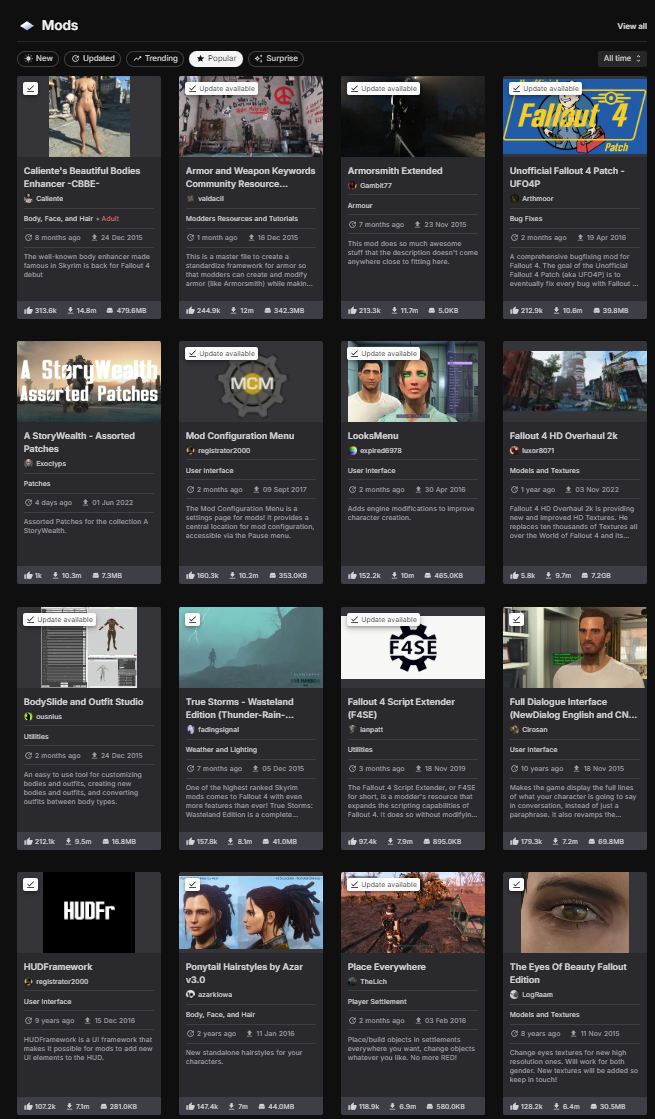Click Update available badge on Mod Configuration Menu
Image resolution: width=655 pixels, height=1119 pixels.
[x=221, y=353]
